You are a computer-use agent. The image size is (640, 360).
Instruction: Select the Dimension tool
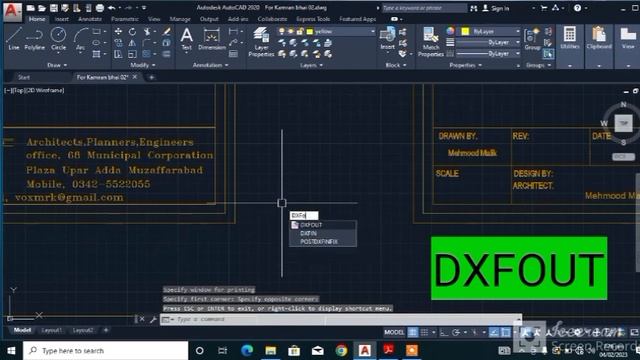click(212, 39)
